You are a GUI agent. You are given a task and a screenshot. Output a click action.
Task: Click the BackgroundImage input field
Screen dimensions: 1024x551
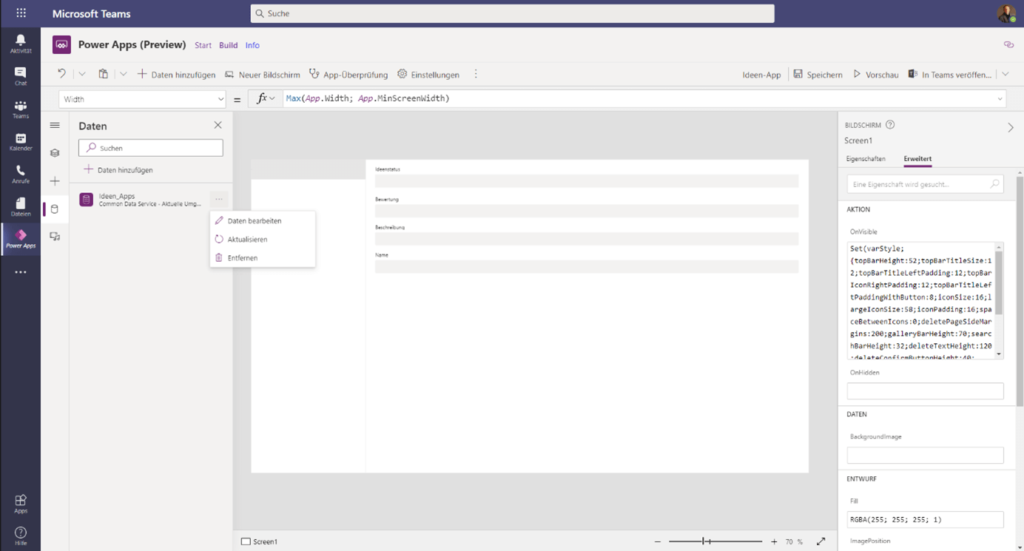(x=925, y=455)
